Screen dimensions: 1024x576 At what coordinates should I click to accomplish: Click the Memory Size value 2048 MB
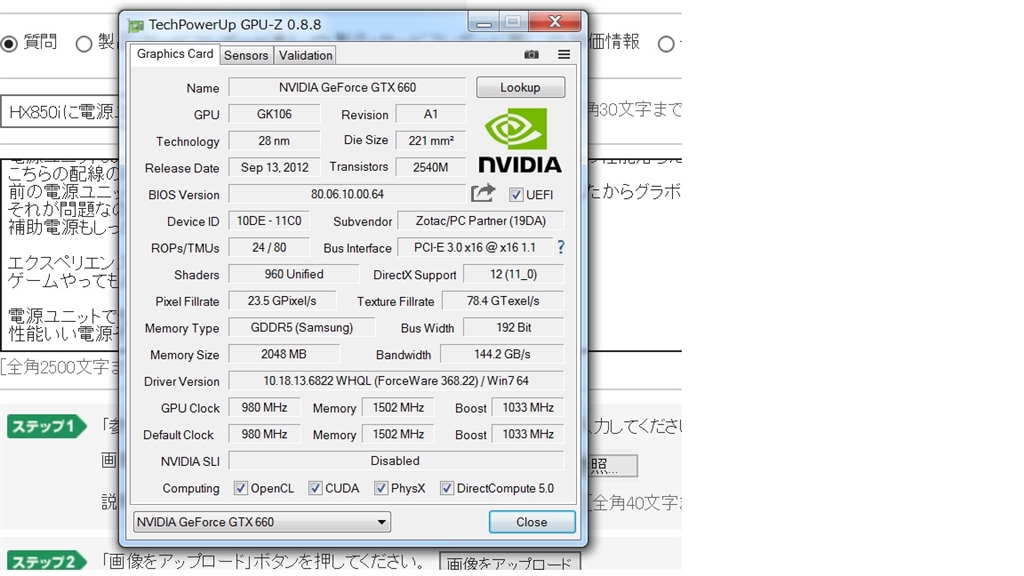(x=283, y=354)
